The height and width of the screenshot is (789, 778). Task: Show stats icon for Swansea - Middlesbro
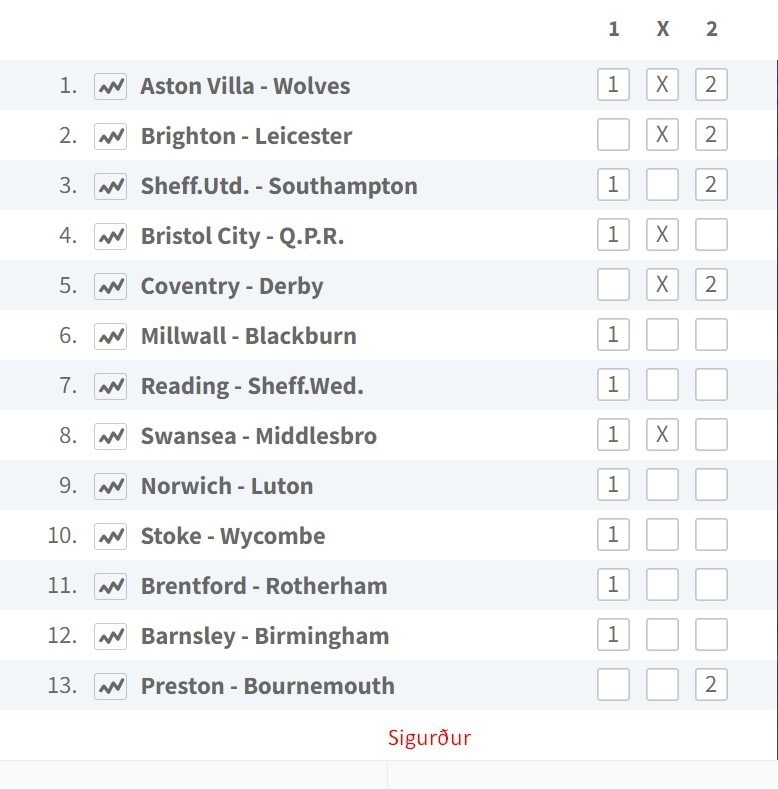click(110, 436)
